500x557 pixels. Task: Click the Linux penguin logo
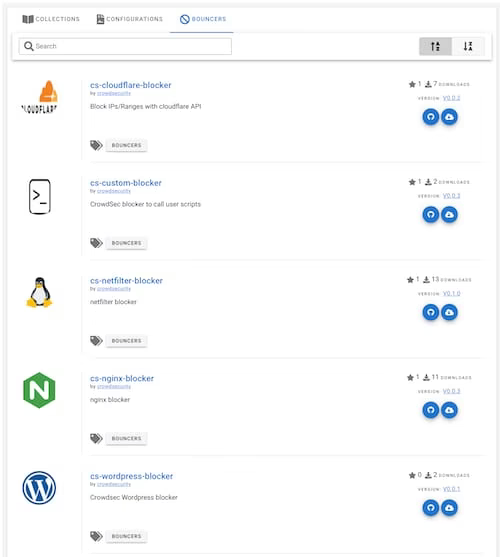39,292
